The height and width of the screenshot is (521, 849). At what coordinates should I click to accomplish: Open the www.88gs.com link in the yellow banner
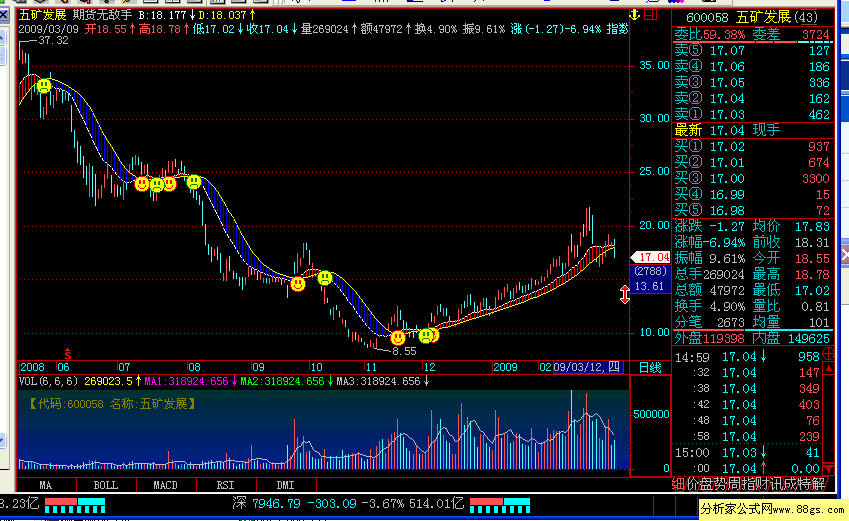(x=809, y=509)
